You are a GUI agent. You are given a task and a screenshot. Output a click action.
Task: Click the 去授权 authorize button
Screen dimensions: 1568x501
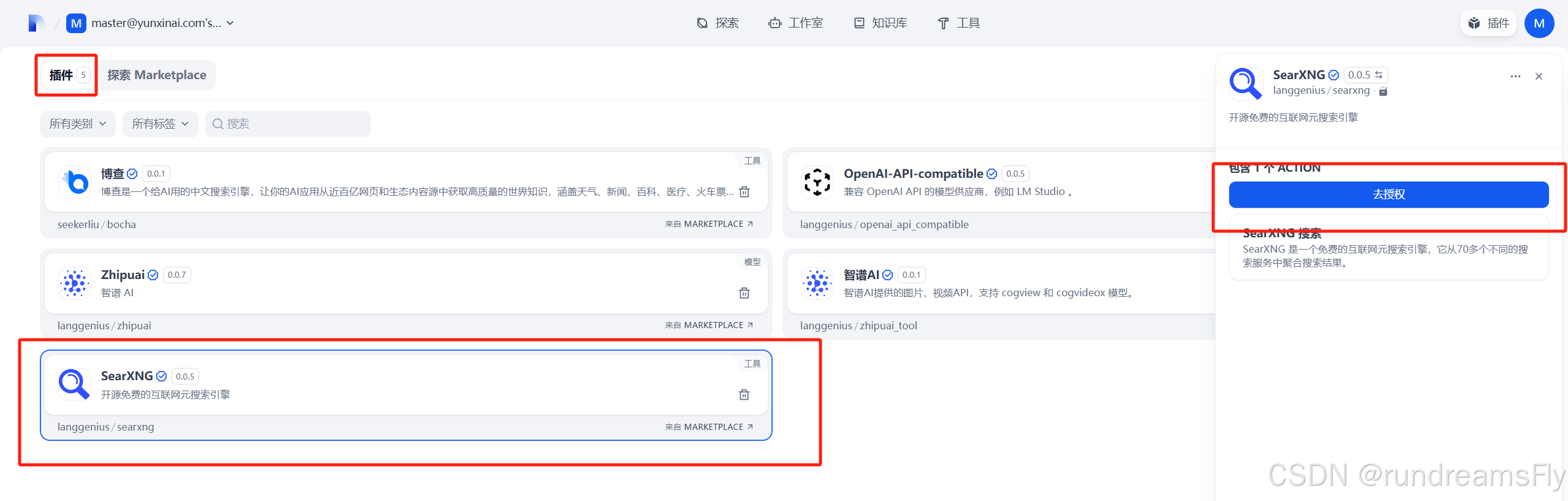(x=1388, y=194)
